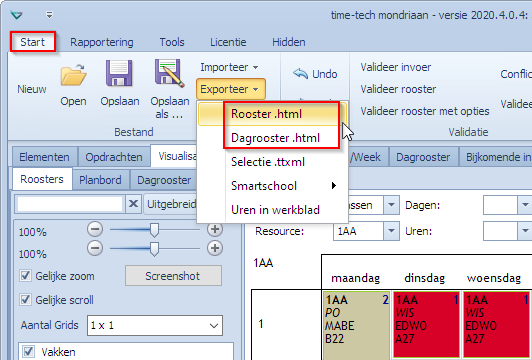Adjust the upper 100% zoom slider handle
The height and width of the screenshot is (360, 532).
[154, 230]
